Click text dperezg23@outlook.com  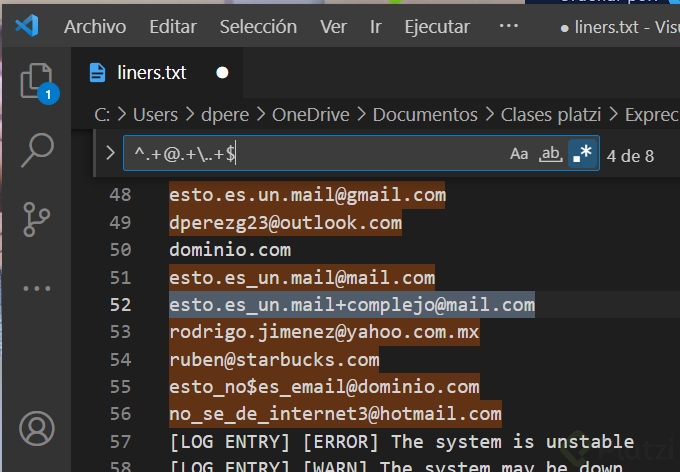[x=285, y=223]
